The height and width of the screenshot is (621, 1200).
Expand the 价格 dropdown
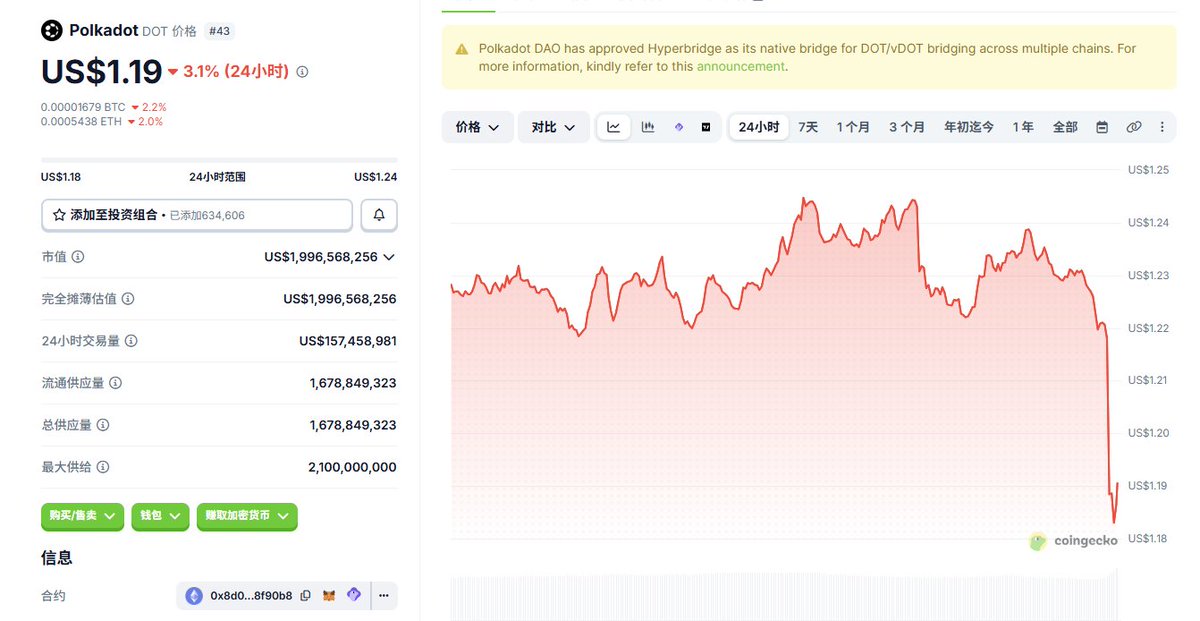(477, 127)
